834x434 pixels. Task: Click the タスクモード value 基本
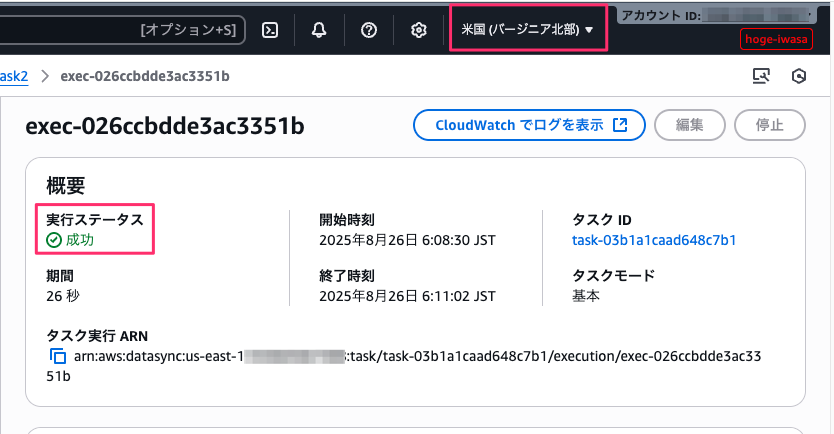[x=586, y=296]
